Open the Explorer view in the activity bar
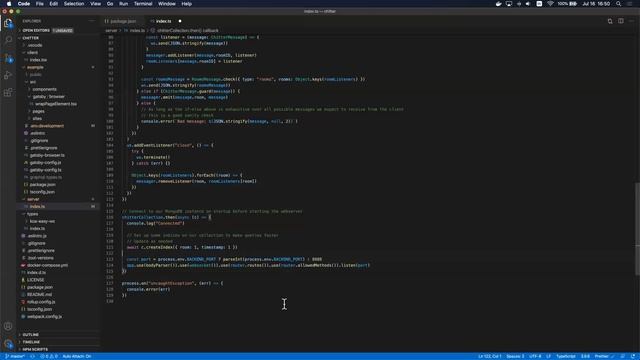 click(8, 23)
